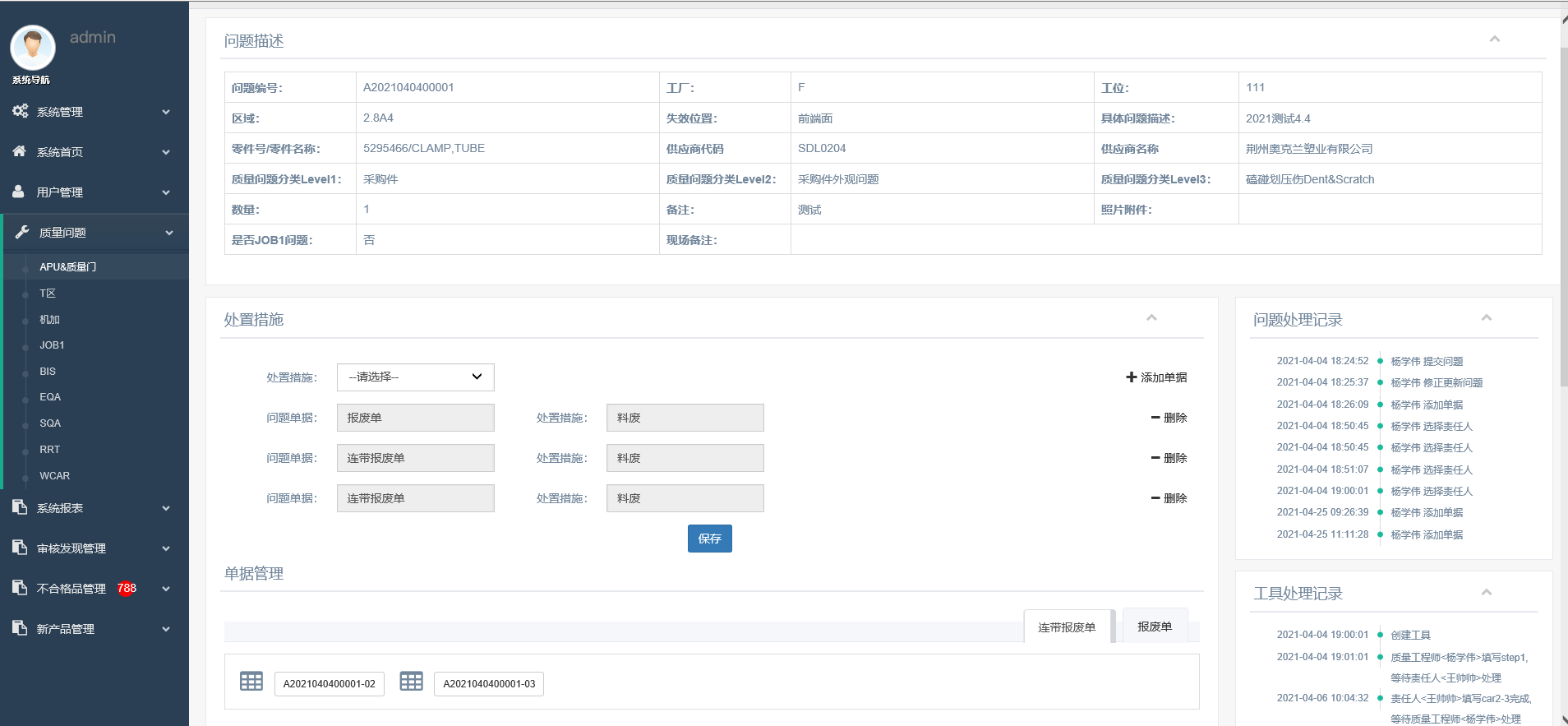Click the 荆州奥克兰塑业有限公司 supplier name
1568x726 pixels.
pos(1309,149)
